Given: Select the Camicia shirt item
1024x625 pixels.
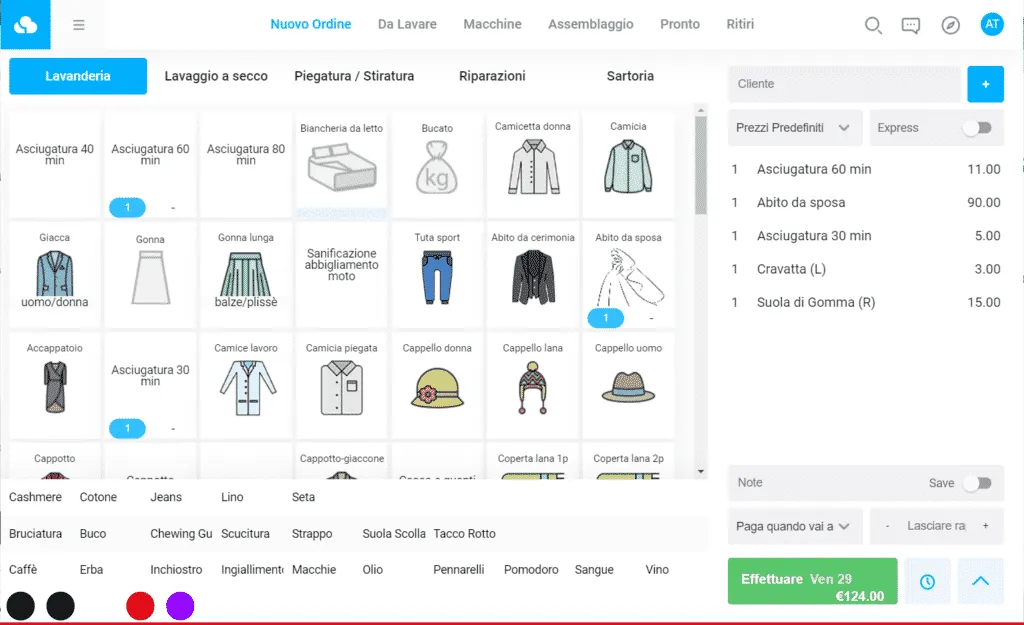Looking at the screenshot, I should tap(628, 164).
